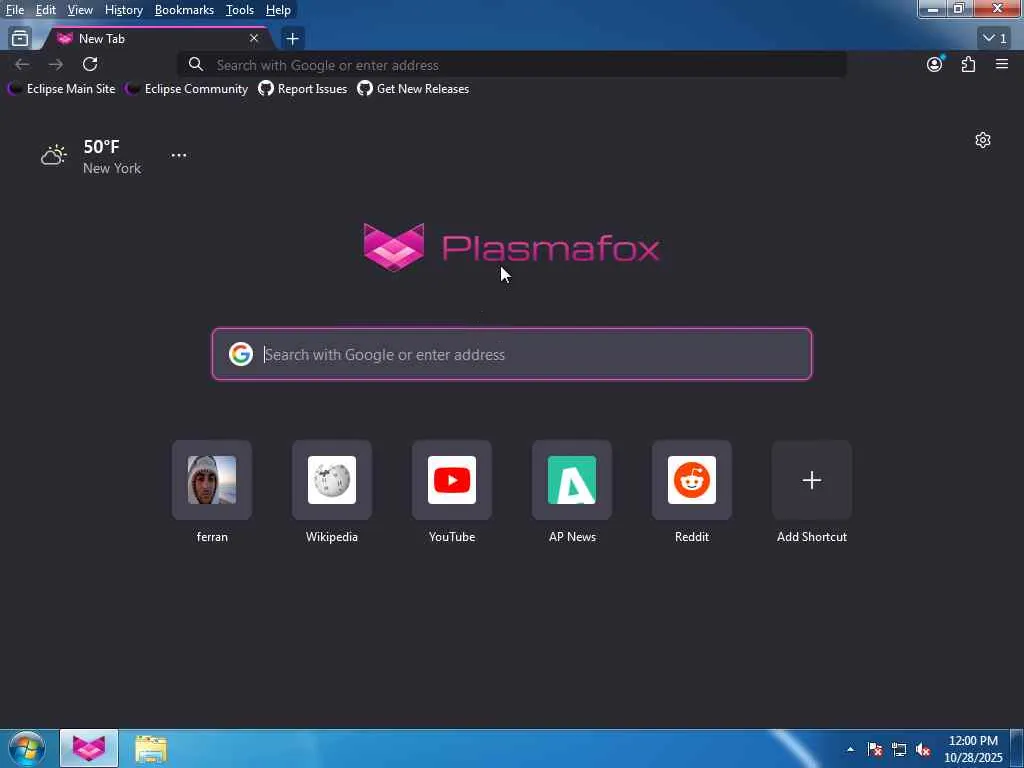This screenshot has width=1024, height=768.
Task: Open the taskbar clock and date
Action: (973, 749)
